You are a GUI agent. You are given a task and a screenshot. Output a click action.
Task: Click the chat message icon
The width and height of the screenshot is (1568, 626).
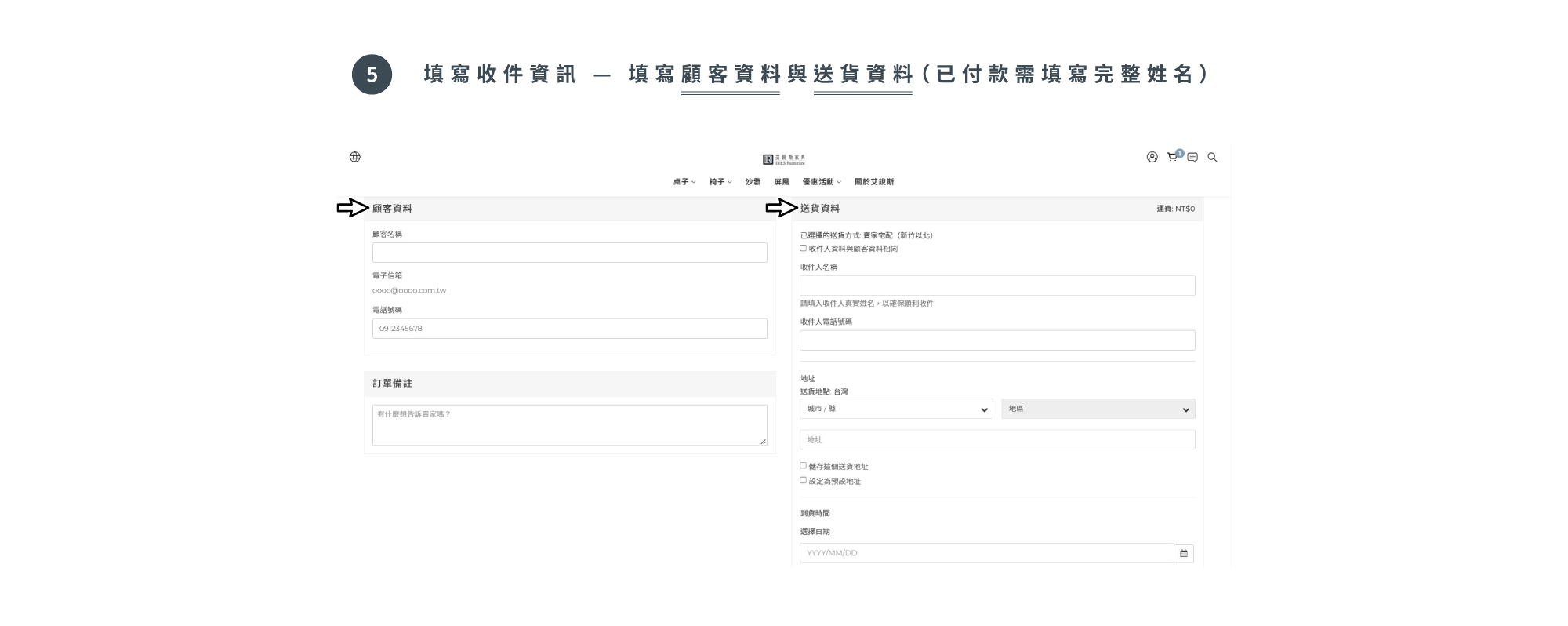pos(1192,158)
